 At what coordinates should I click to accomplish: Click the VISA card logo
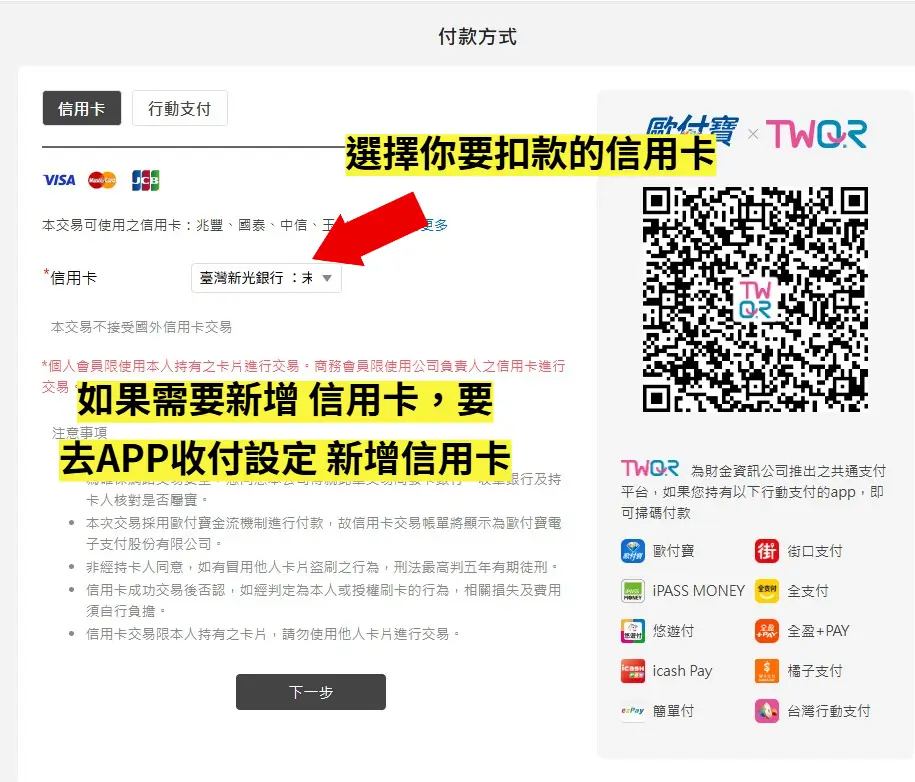pos(59,180)
